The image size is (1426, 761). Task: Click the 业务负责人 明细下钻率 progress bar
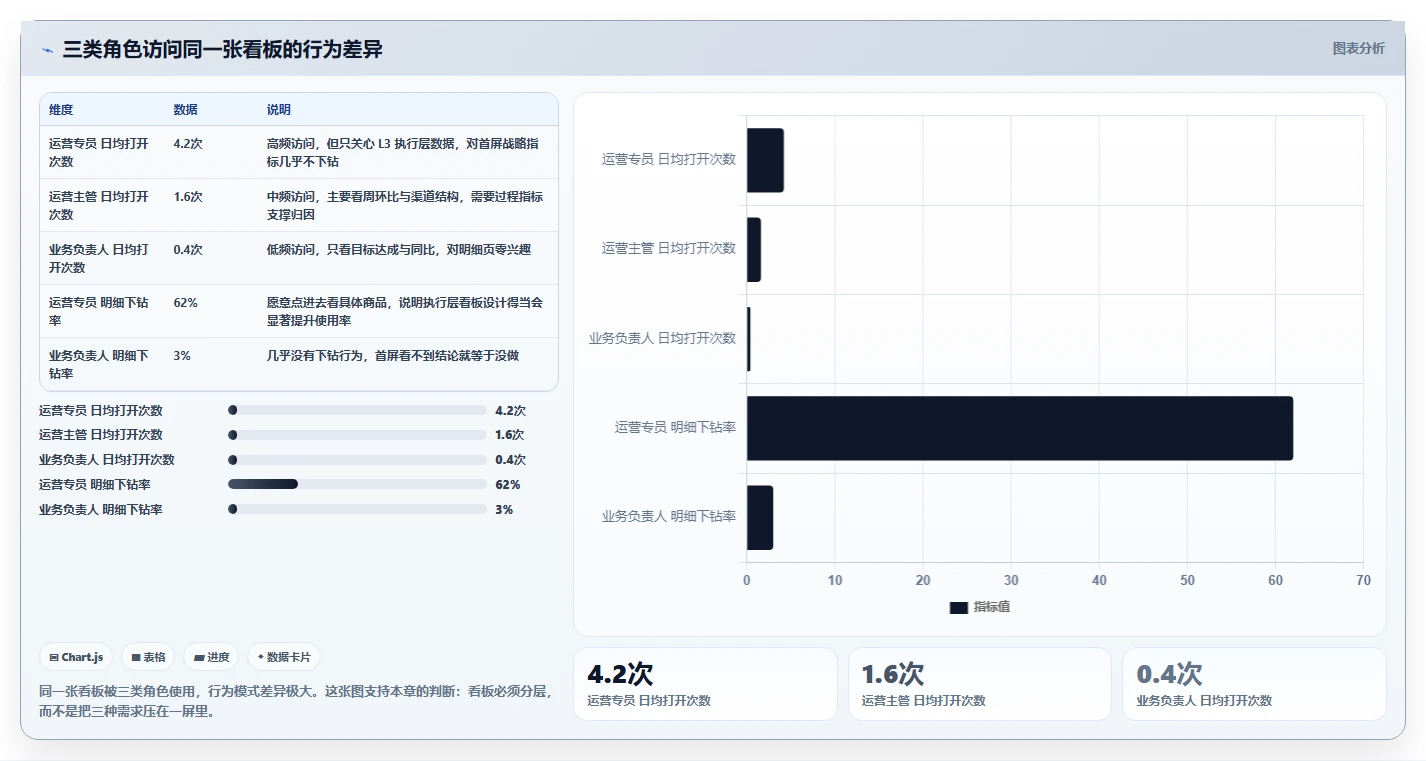coord(357,509)
